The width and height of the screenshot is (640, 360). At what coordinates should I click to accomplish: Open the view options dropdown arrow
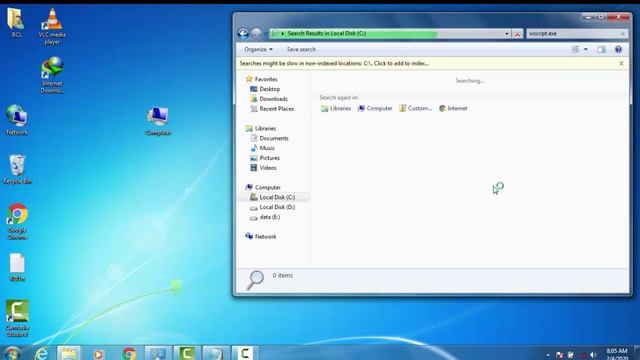586,49
